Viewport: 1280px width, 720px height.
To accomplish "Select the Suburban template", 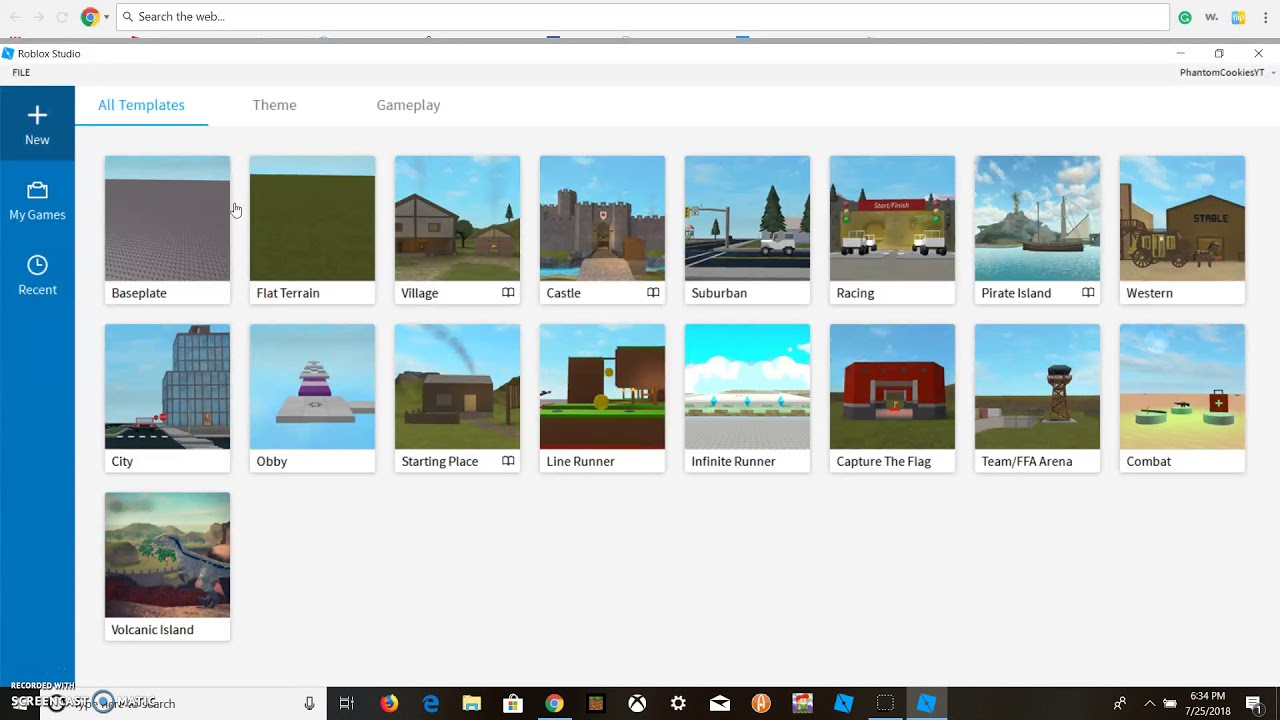I will point(747,229).
